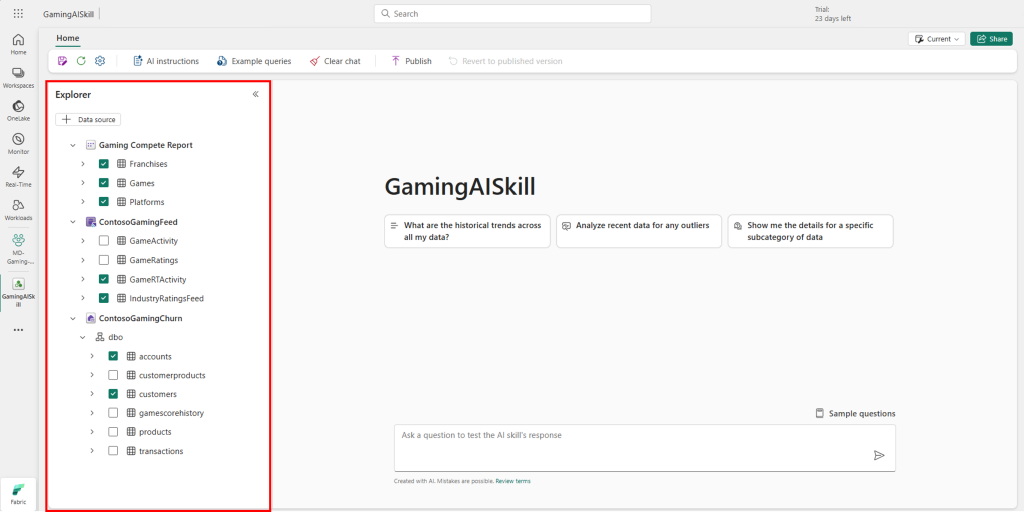This screenshot has height=512, width=1024.
Task: Expand the accounts table row
Action: click(x=92, y=356)
